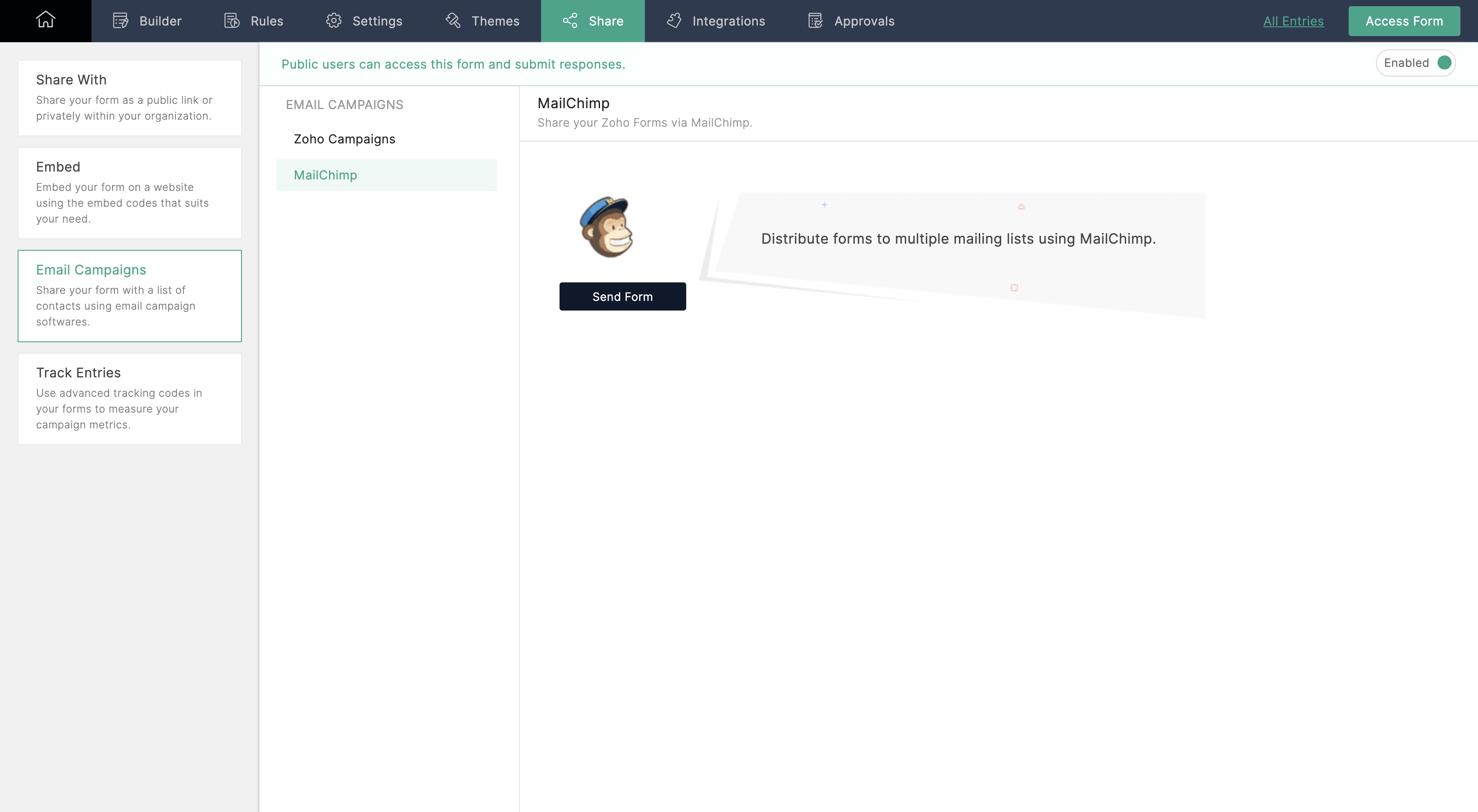Open the All Entries link
The height and width of the screenshot is (812, 1478).
click(1293, 21)
